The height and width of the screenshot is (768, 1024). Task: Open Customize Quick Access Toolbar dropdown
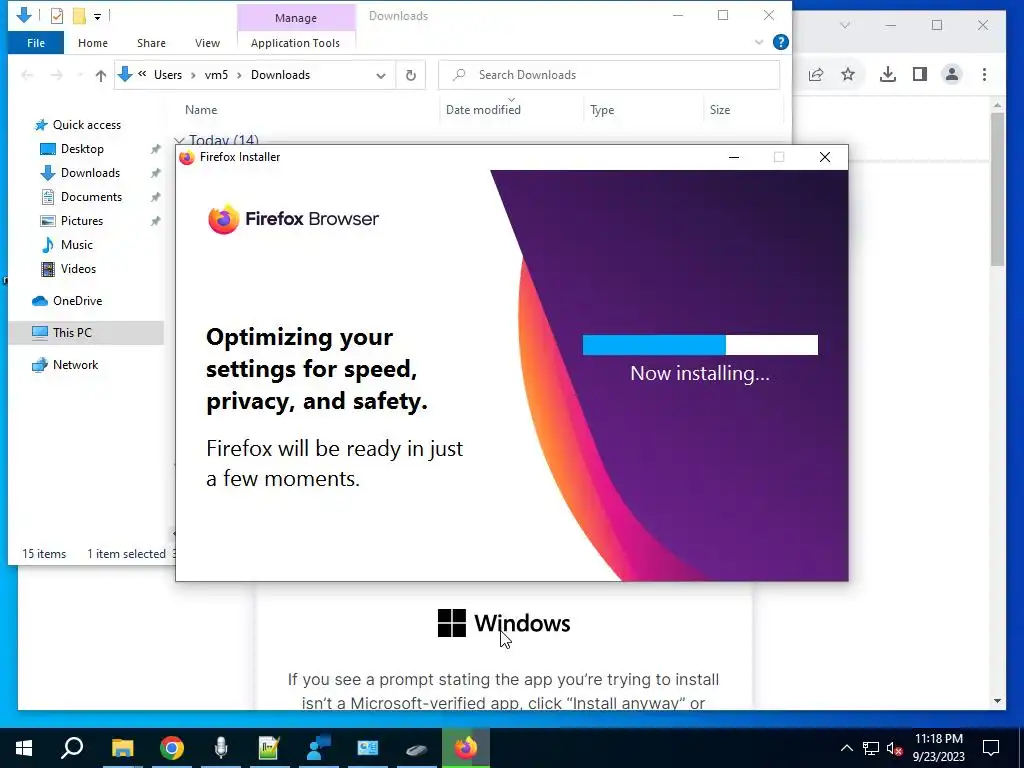point(97,16)
